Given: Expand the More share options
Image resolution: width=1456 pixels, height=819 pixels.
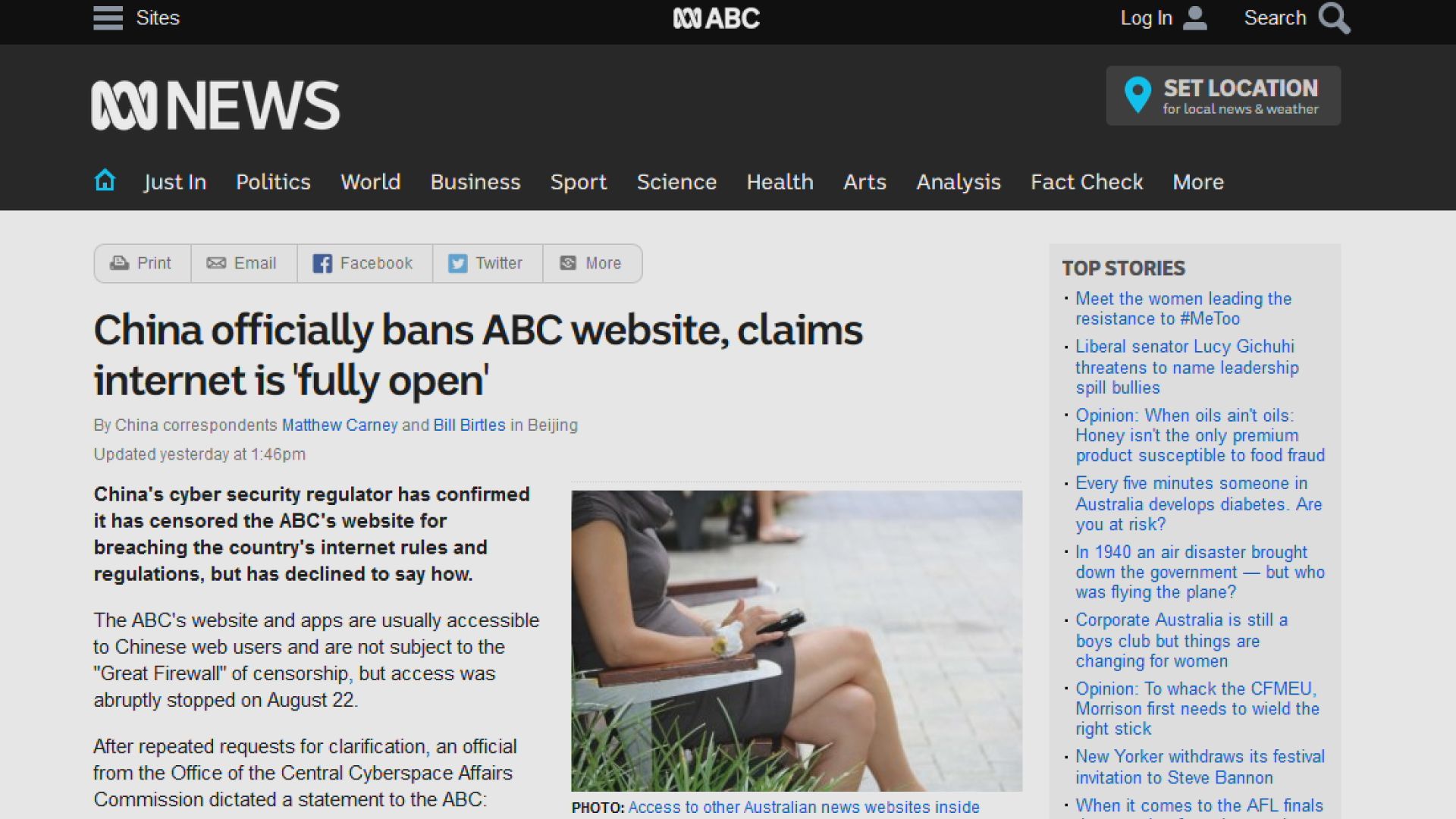Looking at the screenshot, I should [591, 263].
